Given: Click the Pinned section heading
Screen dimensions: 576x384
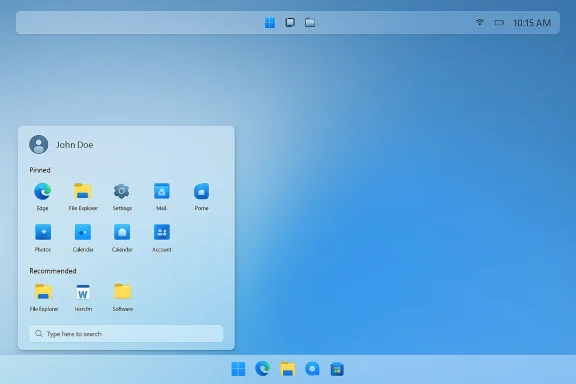Looking at the screenshot, I should click(40, 170).
